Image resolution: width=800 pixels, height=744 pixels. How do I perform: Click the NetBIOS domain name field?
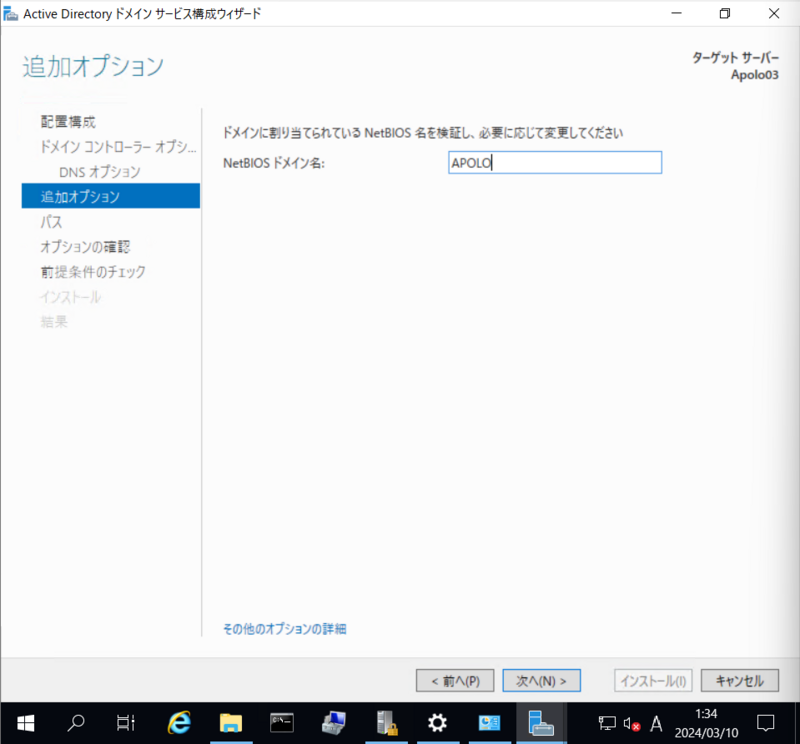click(x=555, y=162)
